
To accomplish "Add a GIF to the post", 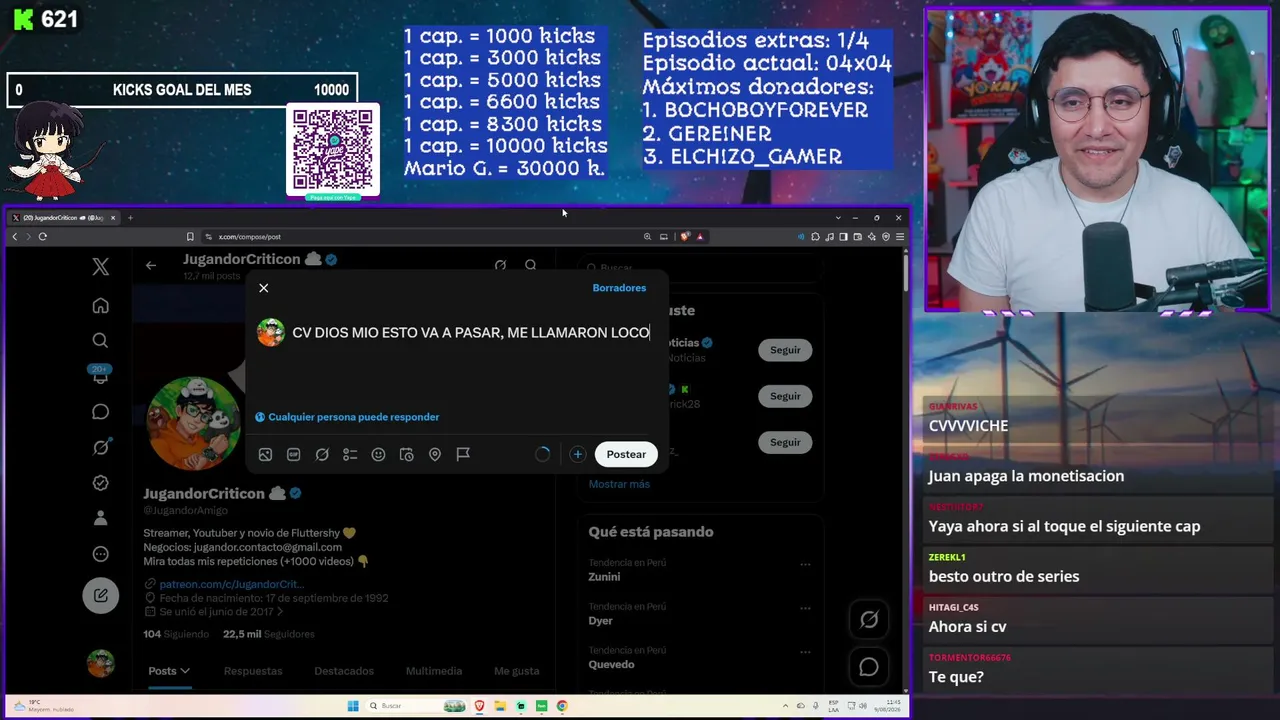I will (x=294, y=454).
